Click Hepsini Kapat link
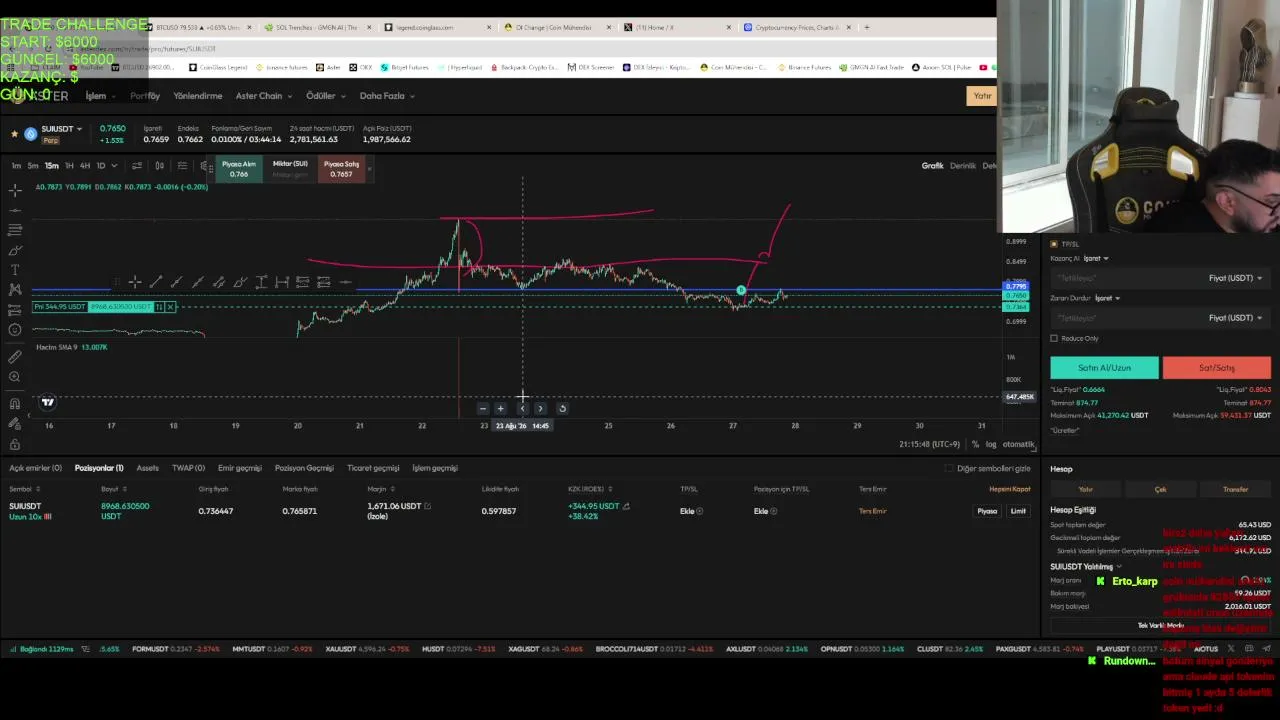This screenshot has width=1280, height=720. coord(1009,489)
